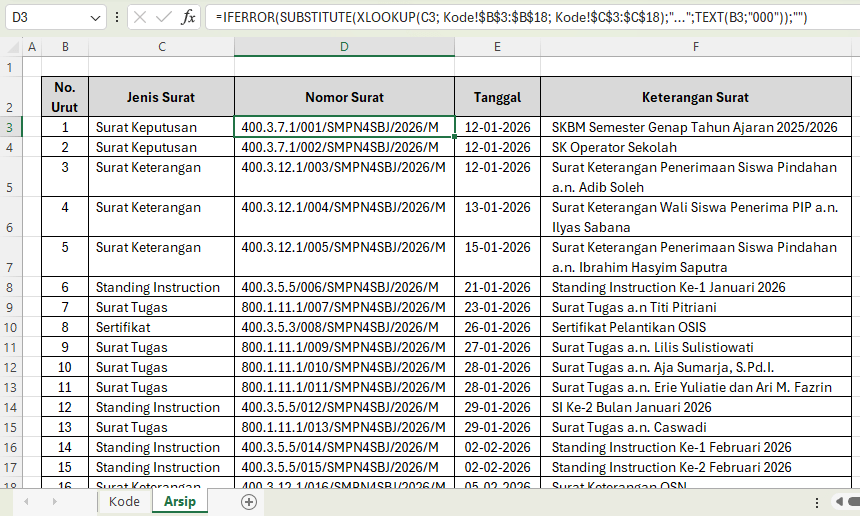Image resolution: width=860 pixels, height=516 pixels.
Task: Click 'SI Ke-2 Bulan Januari 2026' cell
Action: pos(695,407)
